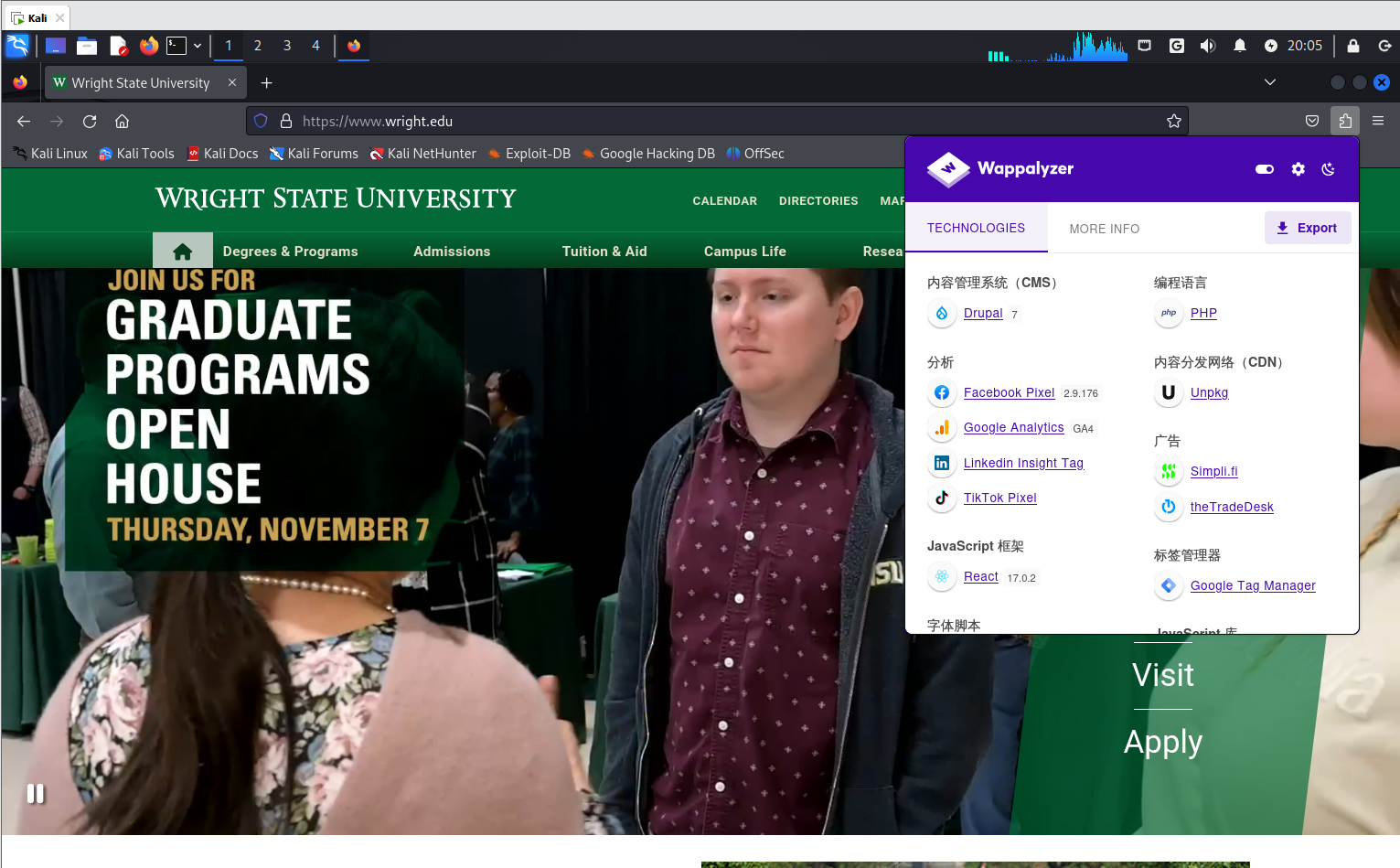Expand the list all tabs chevron
The width and height of the screenshot is (1400, 868).
[1269, 82]
